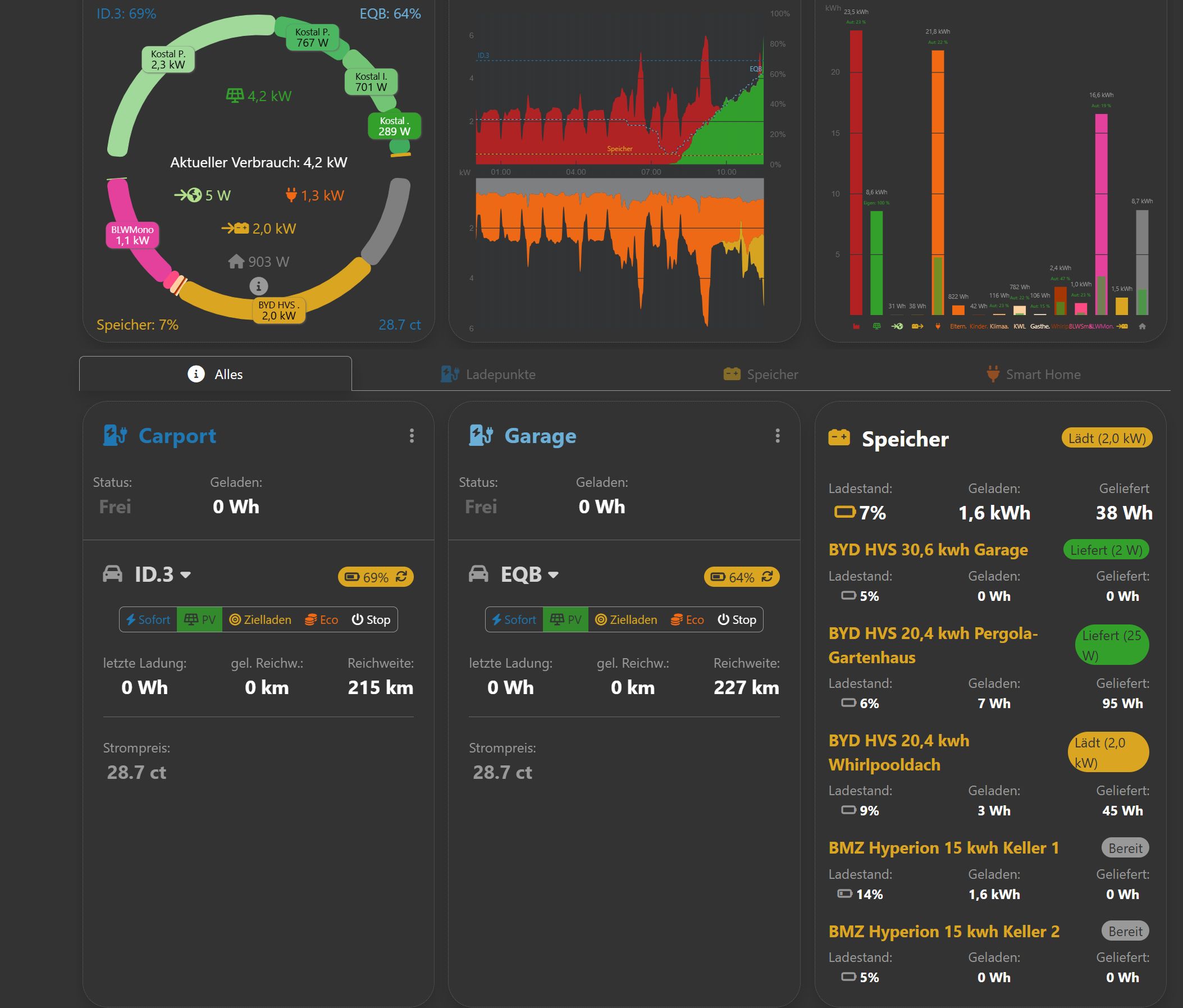The width and height of the screenshot is (1183, 1008).
Task: Click the Carport charging station icon
Action: pos(115,435)
